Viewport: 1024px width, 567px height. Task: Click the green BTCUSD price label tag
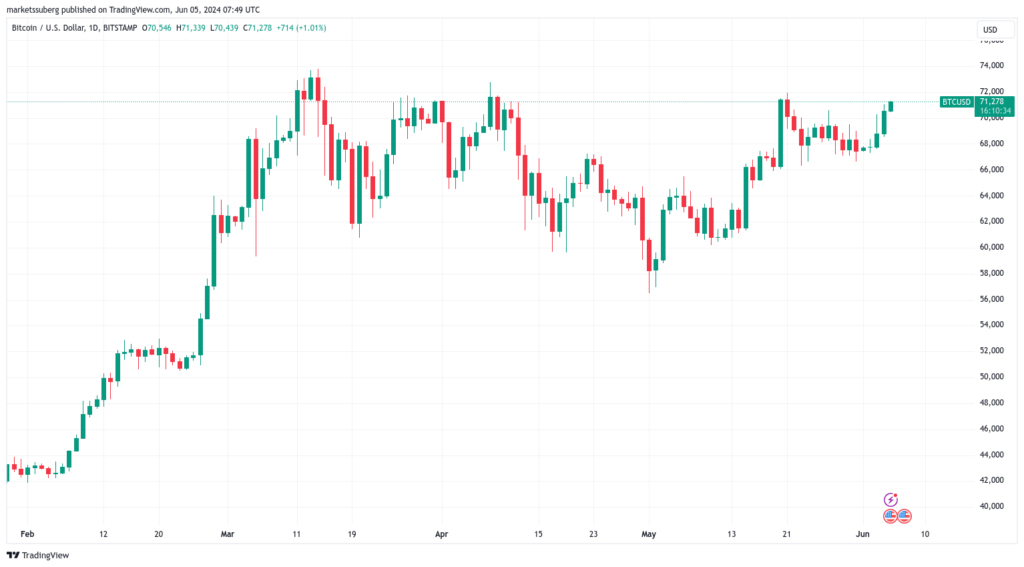point(957,102)
